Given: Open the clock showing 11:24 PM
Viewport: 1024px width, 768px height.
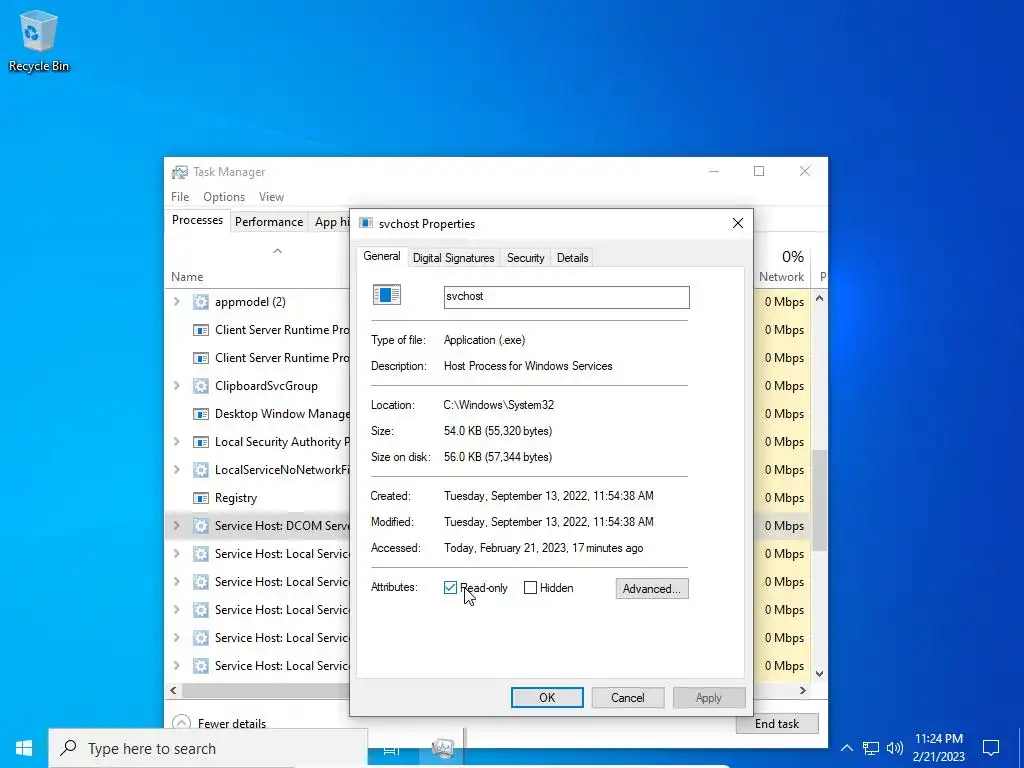Looking at the screenshot, I should coord(938,748).
